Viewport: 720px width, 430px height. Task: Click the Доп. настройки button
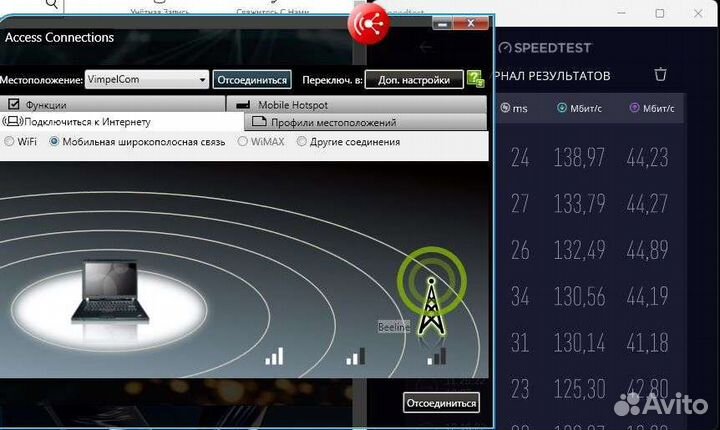pyautogui.click(x=414, y=80)
